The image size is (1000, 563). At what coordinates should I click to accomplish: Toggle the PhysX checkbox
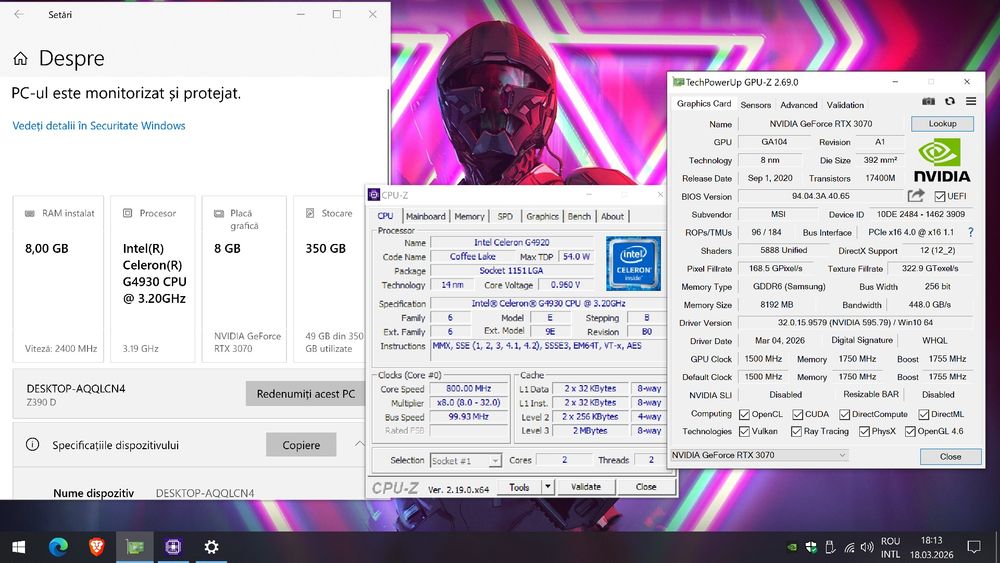tap(864, 432)
